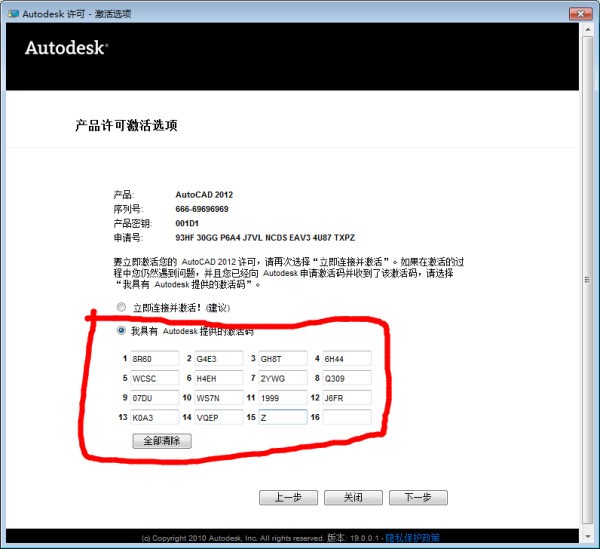Select "我具有 Autodesk 提供的激活码" radio option
This screenshot has height=549, width=600.
121,330
